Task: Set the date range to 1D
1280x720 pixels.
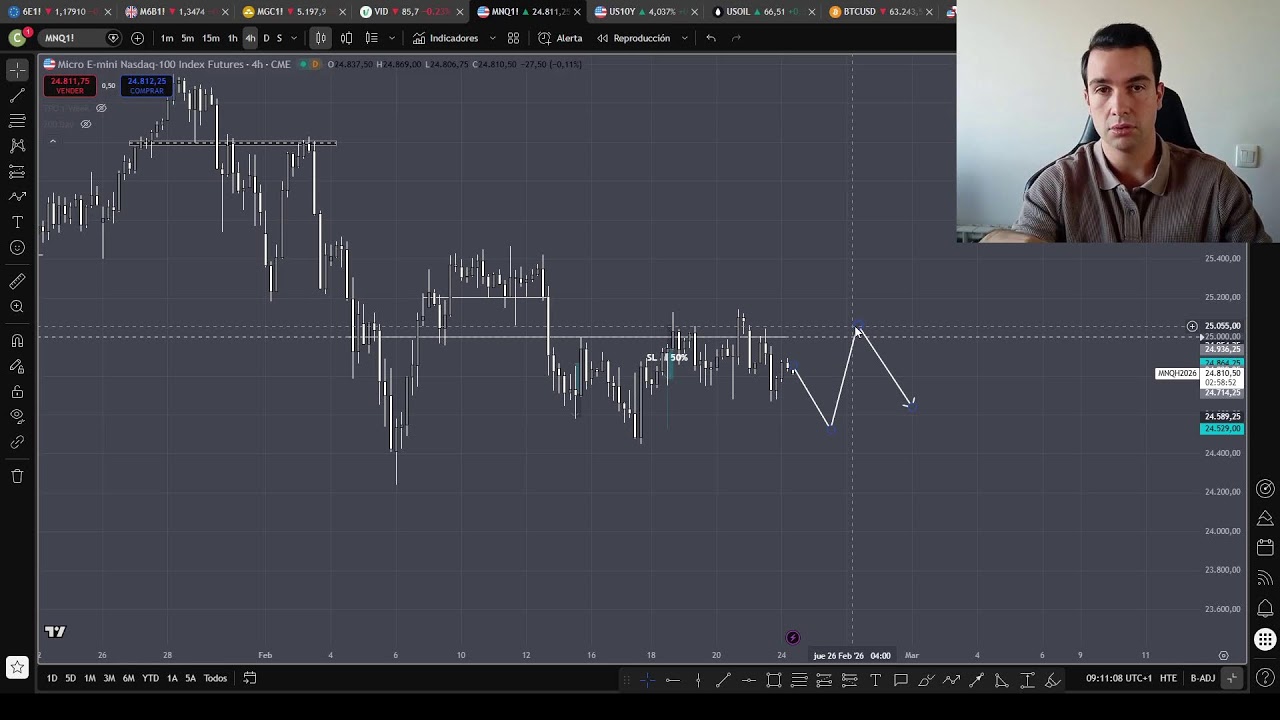Action: 52,678
